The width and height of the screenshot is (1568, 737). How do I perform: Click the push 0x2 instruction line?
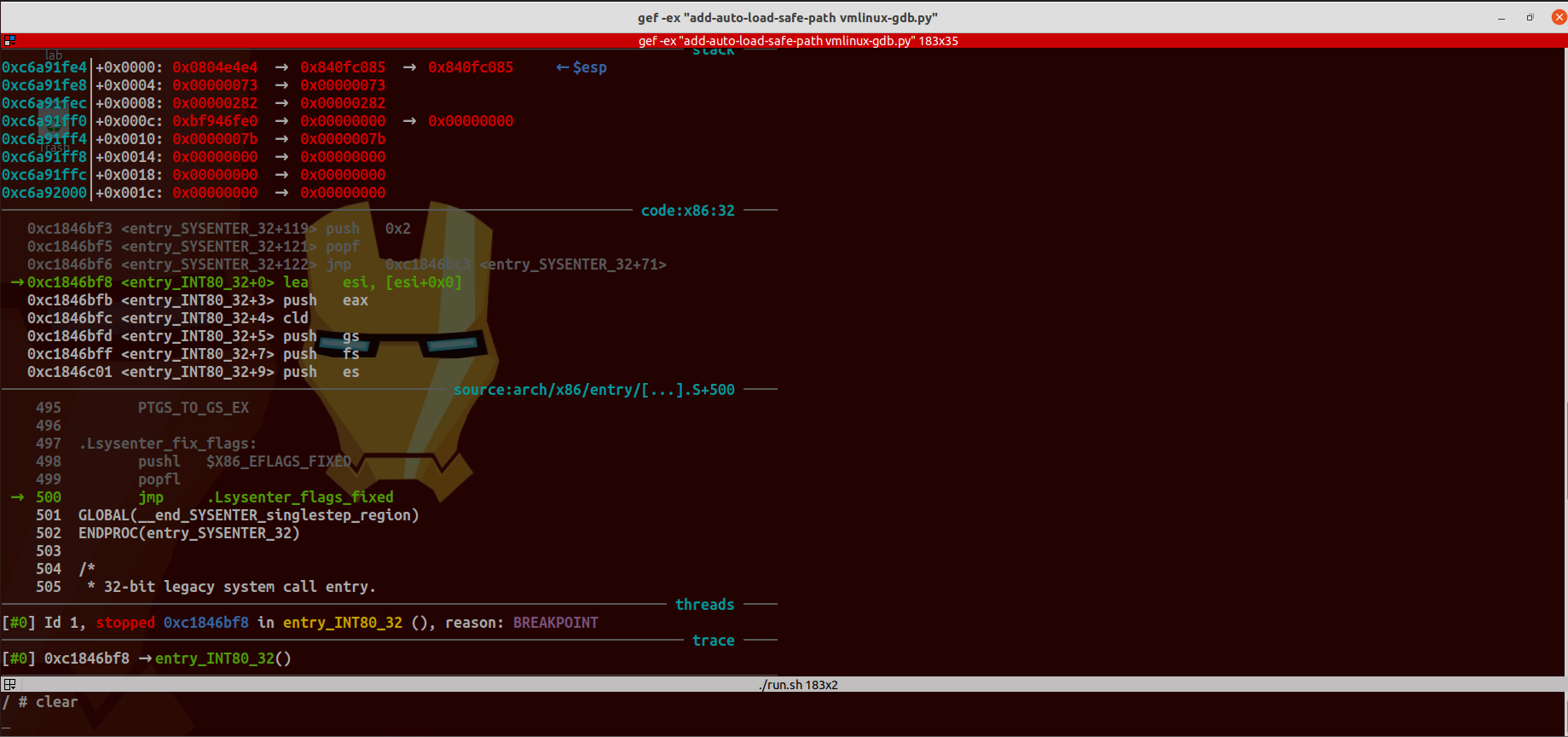(219, 229)
